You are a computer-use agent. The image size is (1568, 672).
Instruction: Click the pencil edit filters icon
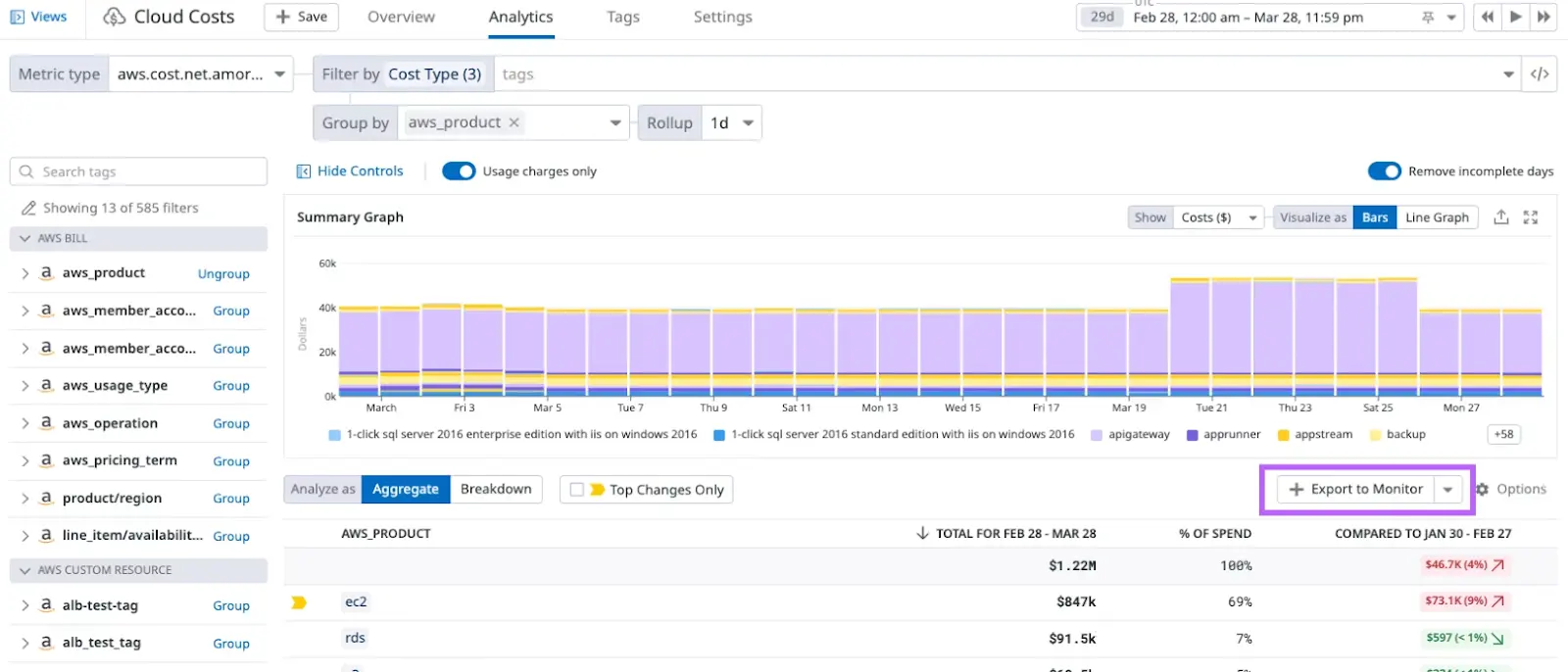click(29, 208)
